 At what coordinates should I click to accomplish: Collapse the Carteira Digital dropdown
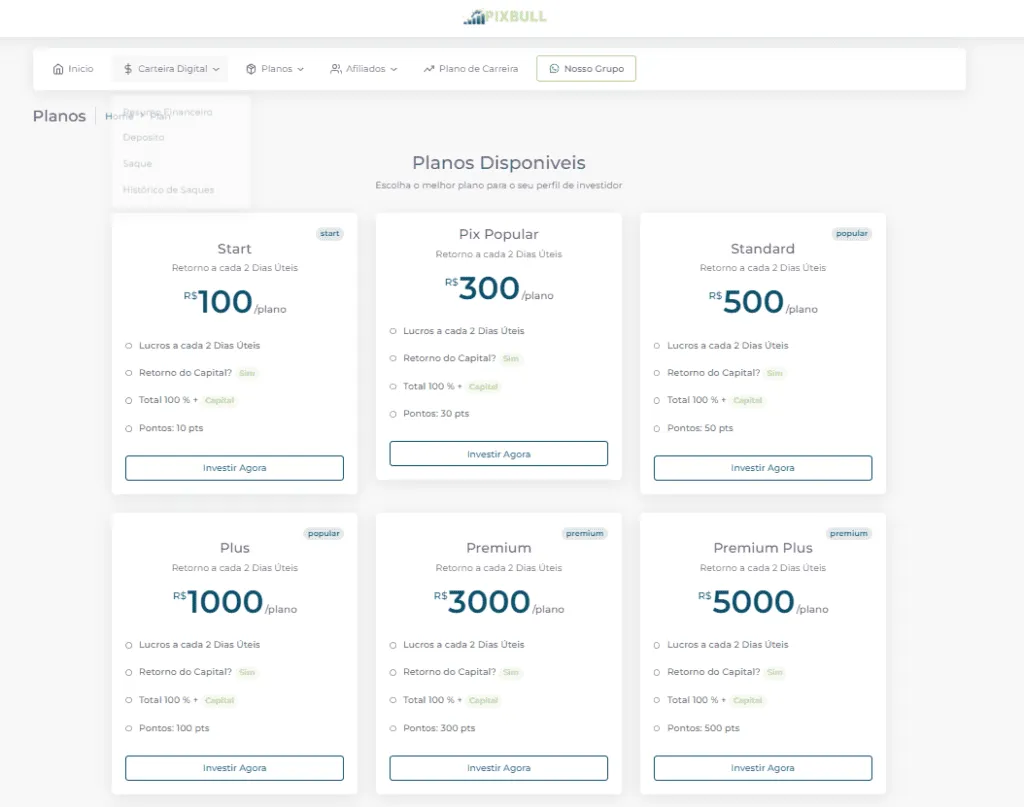pos(170,68)
